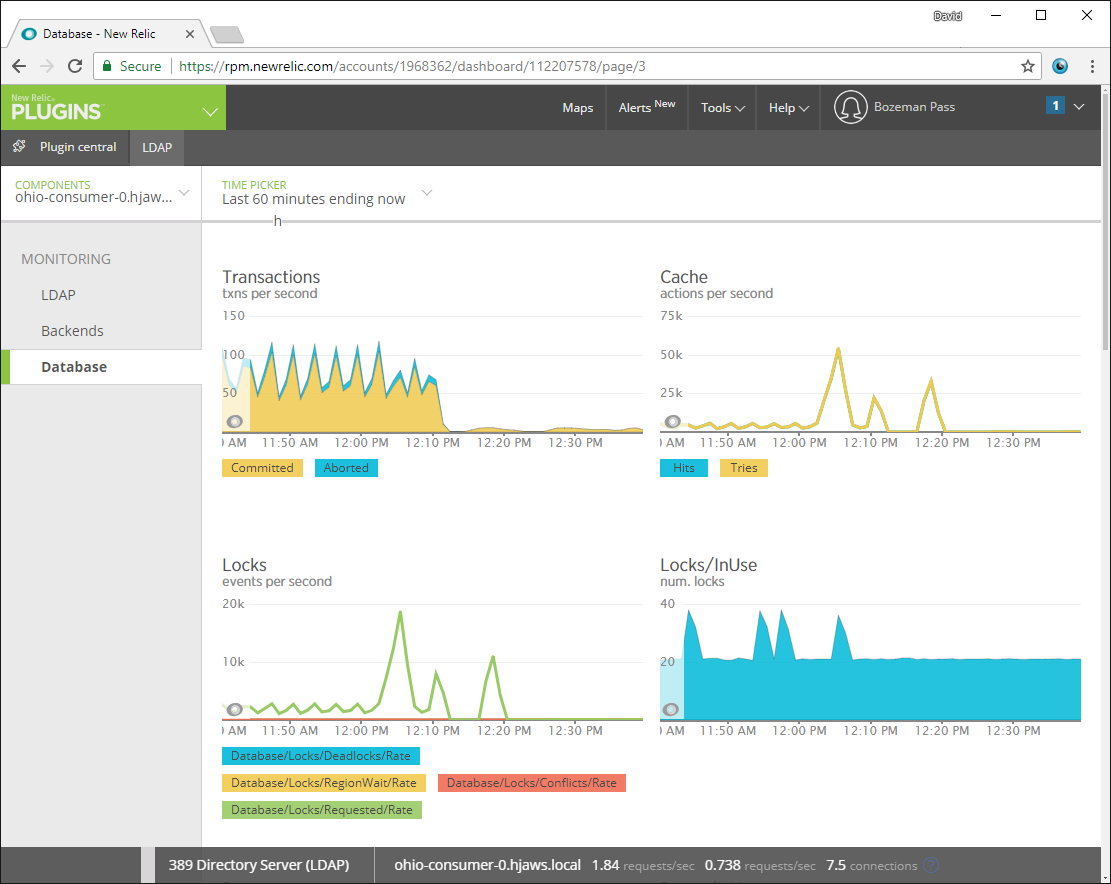
Task: Go to Plugin central
Action: click(x=78, y=147)
